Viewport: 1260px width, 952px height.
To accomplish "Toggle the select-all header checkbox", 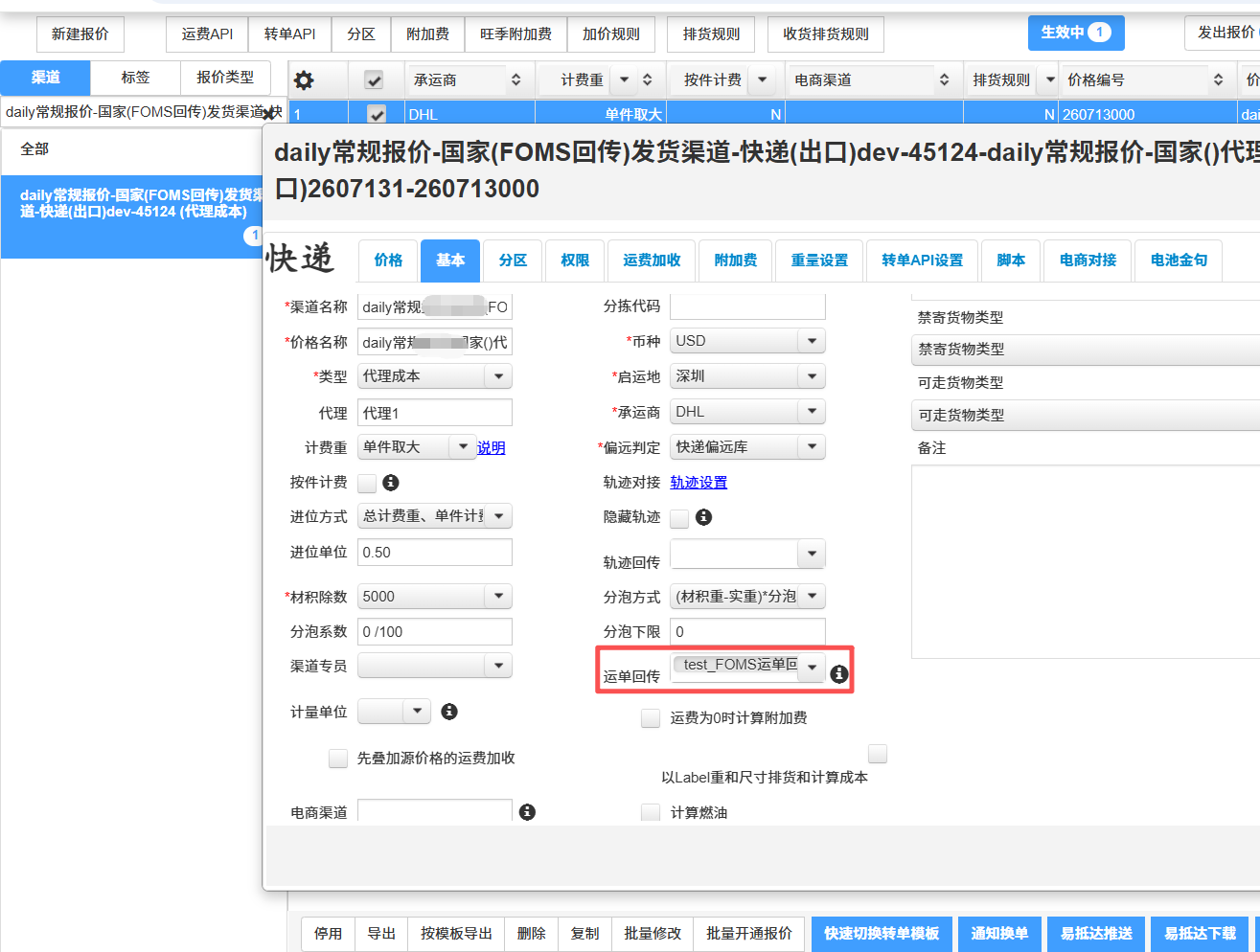I will pyautogui.click(x=374, y=80).
